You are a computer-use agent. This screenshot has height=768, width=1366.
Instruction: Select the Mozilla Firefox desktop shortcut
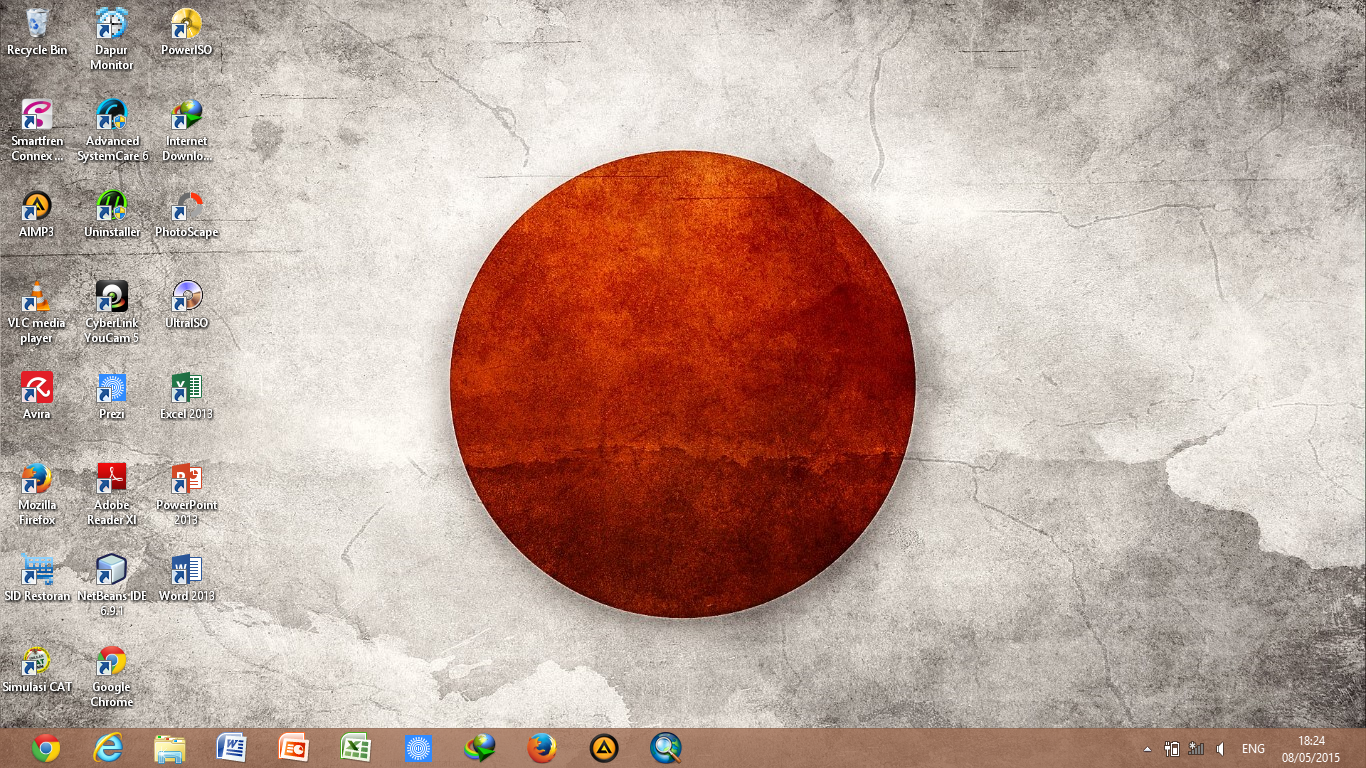(x=37, y=494)
